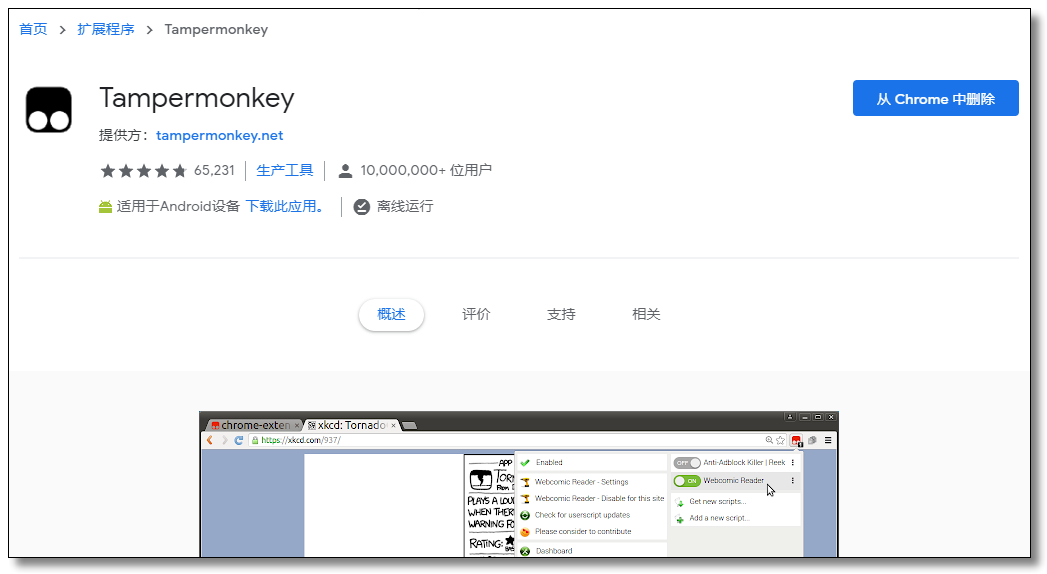Click the back arrow in preview browser
Screen dimensions: 1047x574
coord(210,440)
